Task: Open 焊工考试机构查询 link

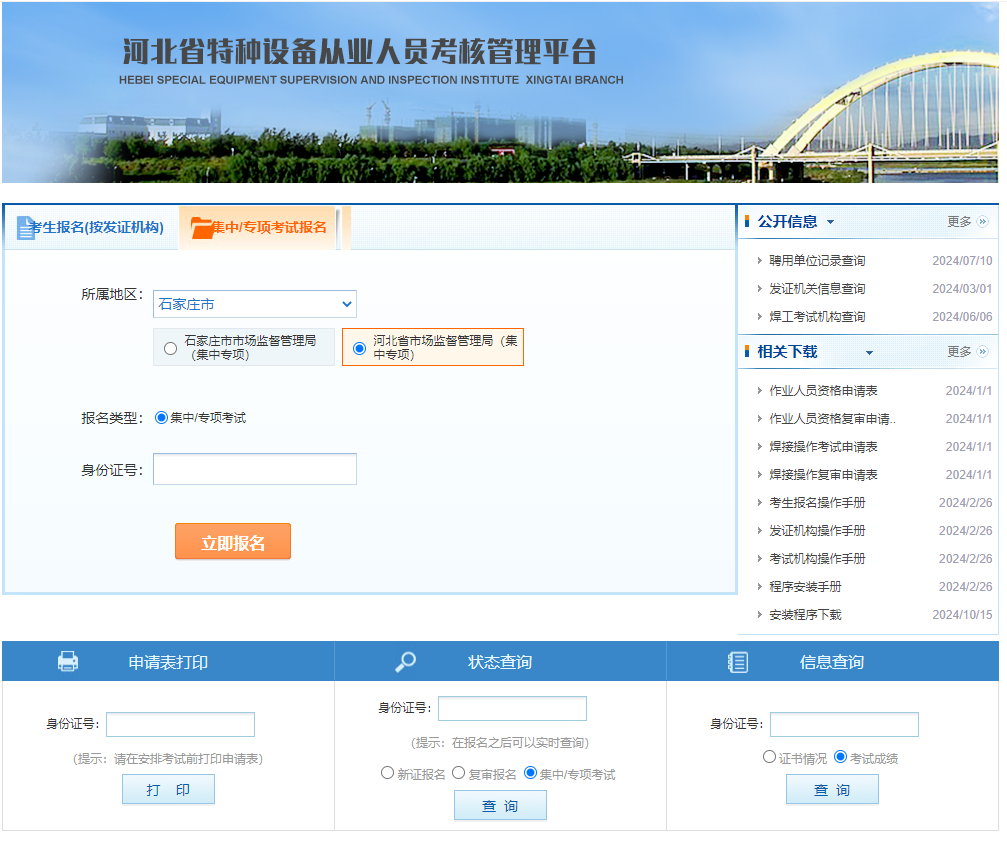Action: coord(817,317)
